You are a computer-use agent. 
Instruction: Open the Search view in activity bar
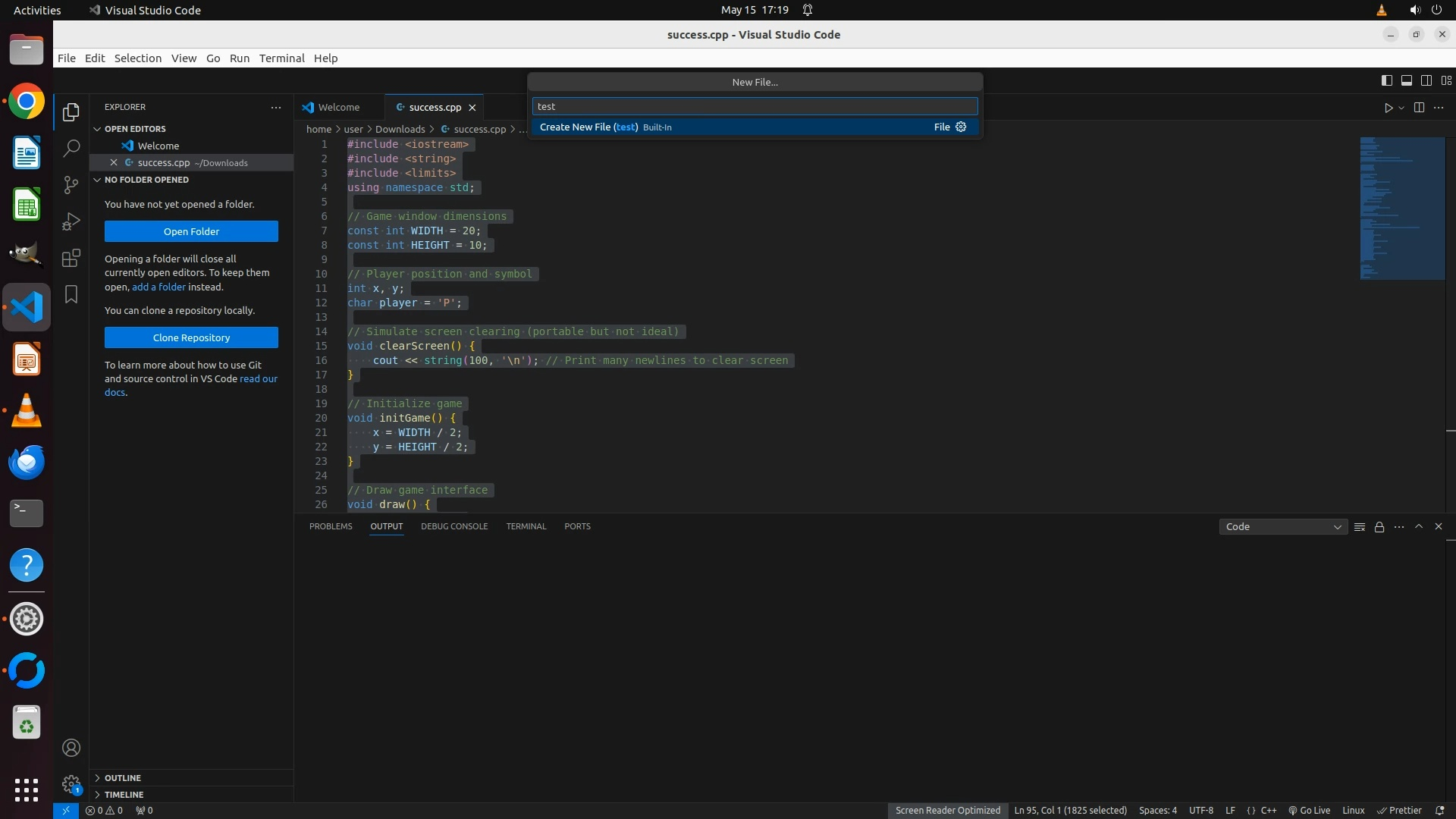point(71,149)
